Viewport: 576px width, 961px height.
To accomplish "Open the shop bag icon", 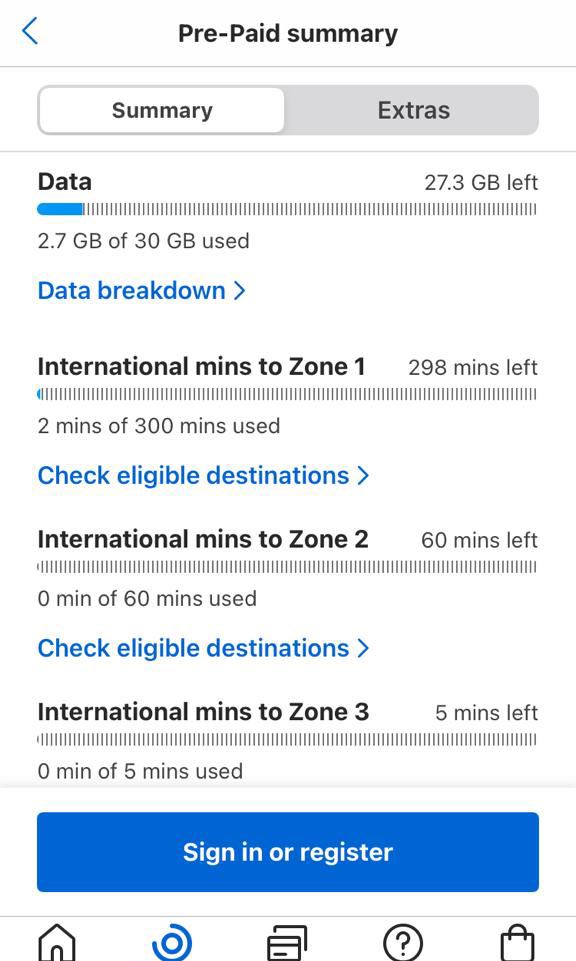I will 518,941.
